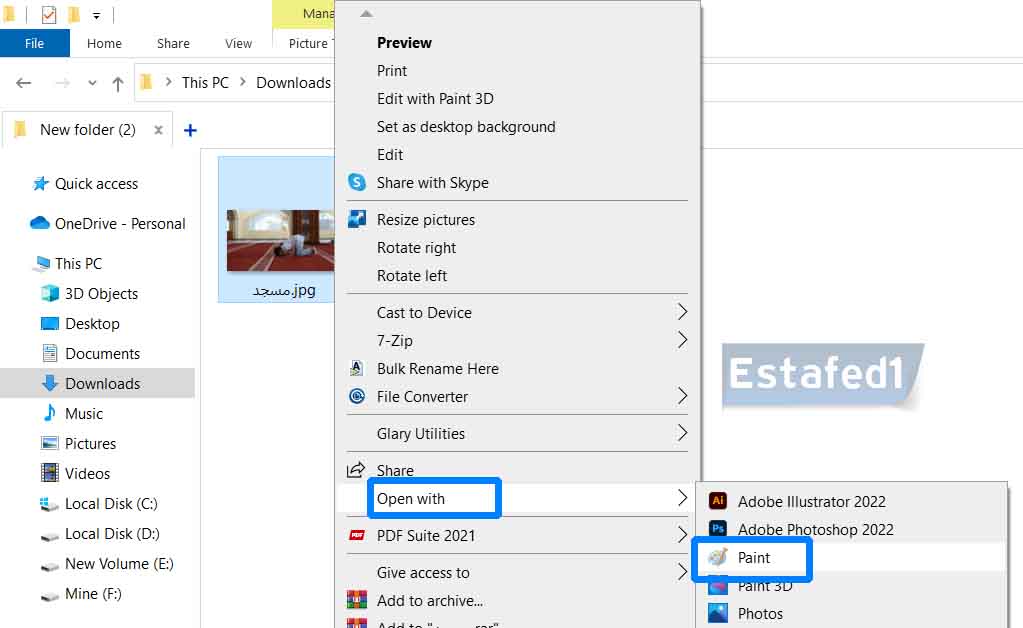Choose Set as desktop background
Screen dimensions: 1023x628
pos(465,127)
